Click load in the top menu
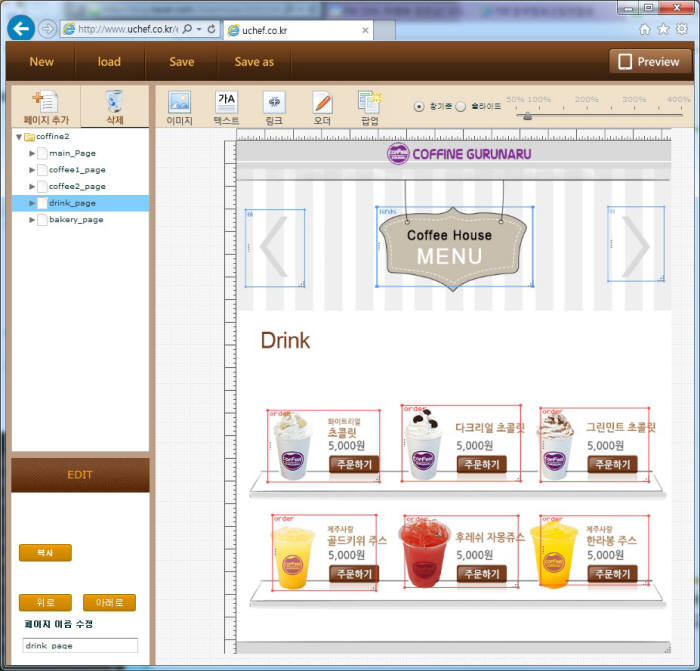 point(109,62)
